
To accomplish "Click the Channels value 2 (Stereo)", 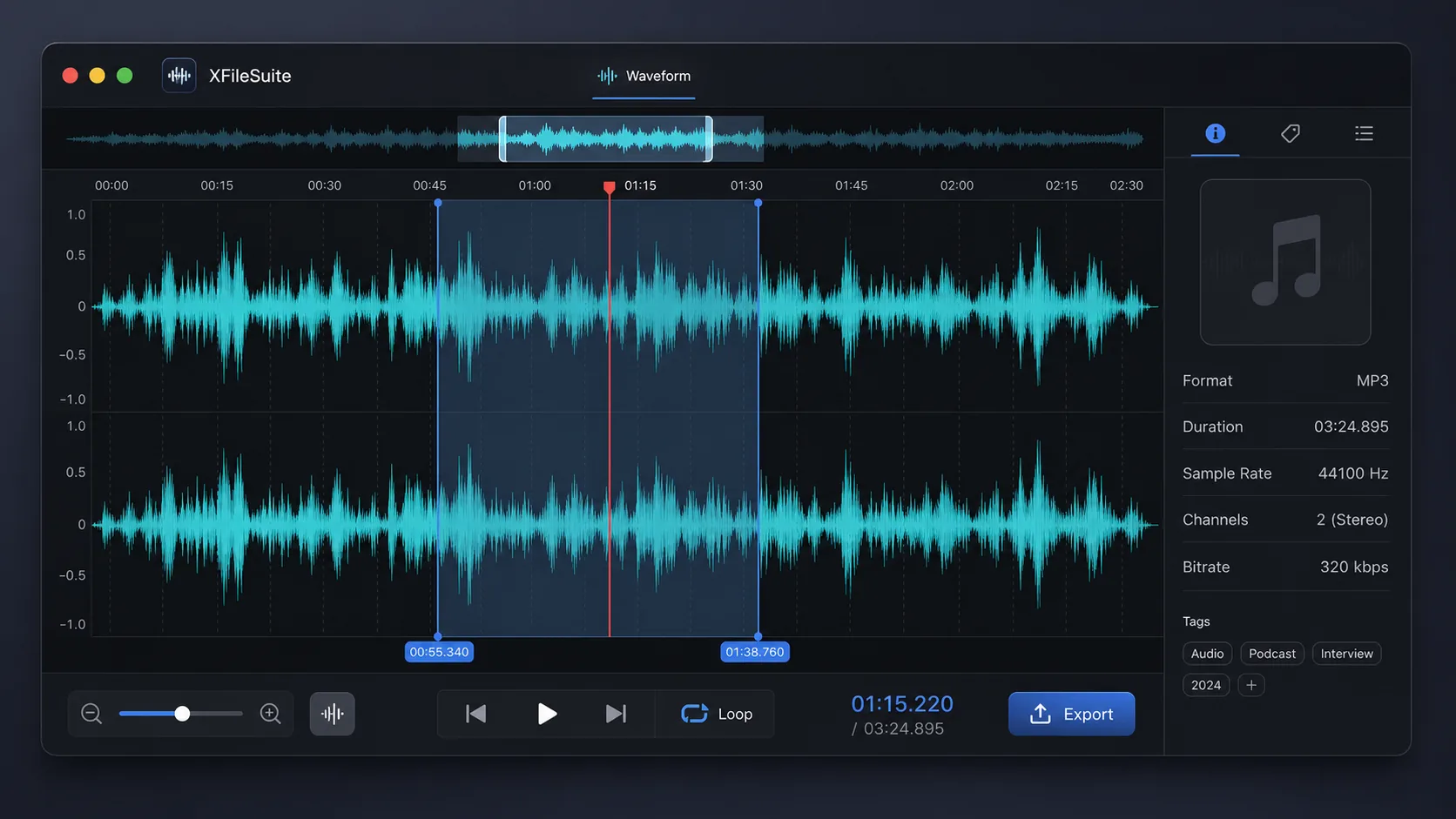I will 1352,520.
